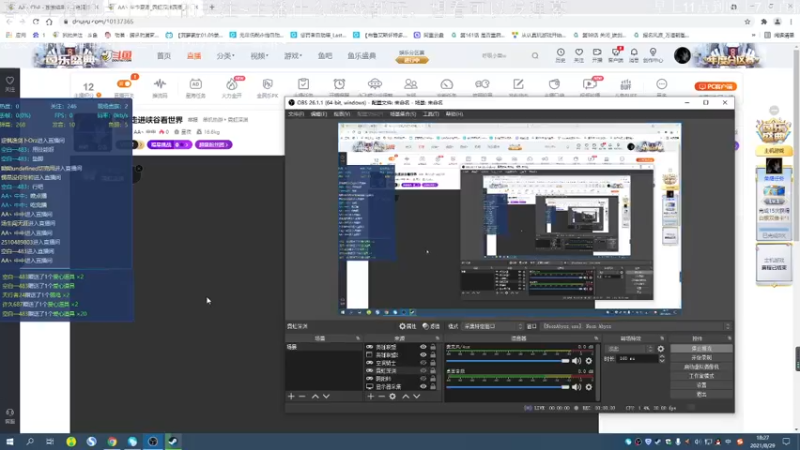This screenshot has width=800, height=450.
Task: Open Douyu 消息 notification bell icon
Action: tap(634, 55)
